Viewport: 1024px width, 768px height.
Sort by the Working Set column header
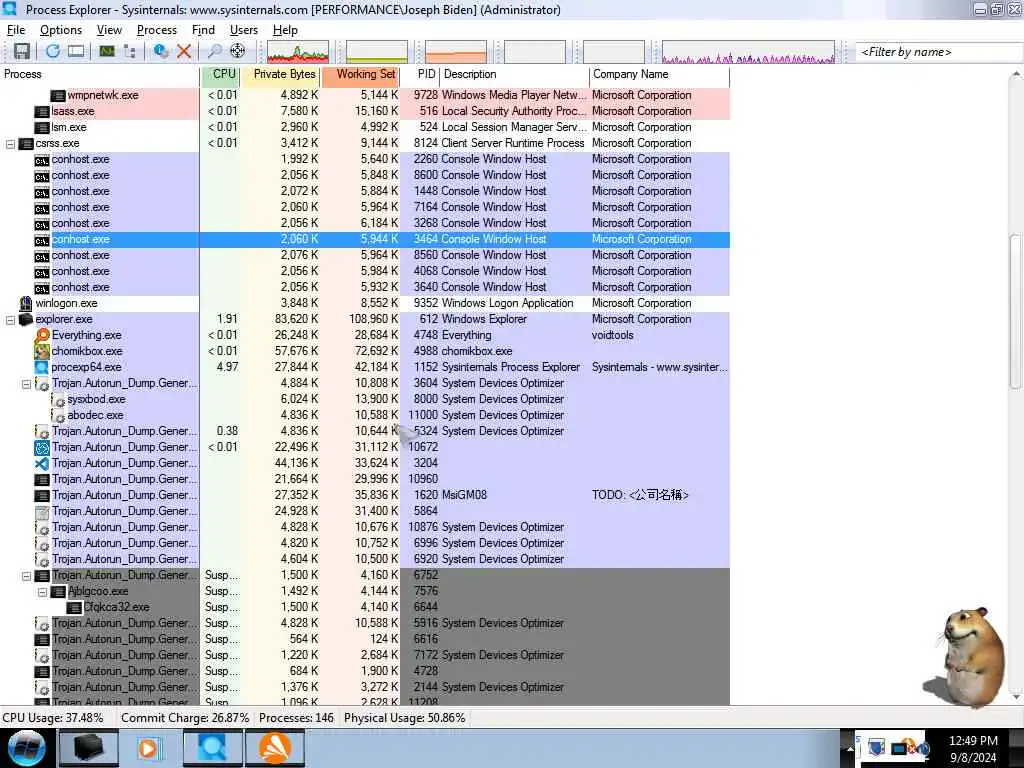click(360, 74)
